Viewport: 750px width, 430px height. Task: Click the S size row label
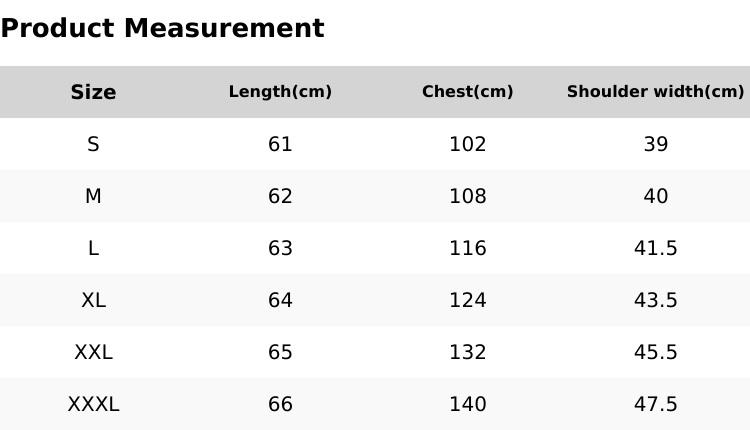click(93, 144)
